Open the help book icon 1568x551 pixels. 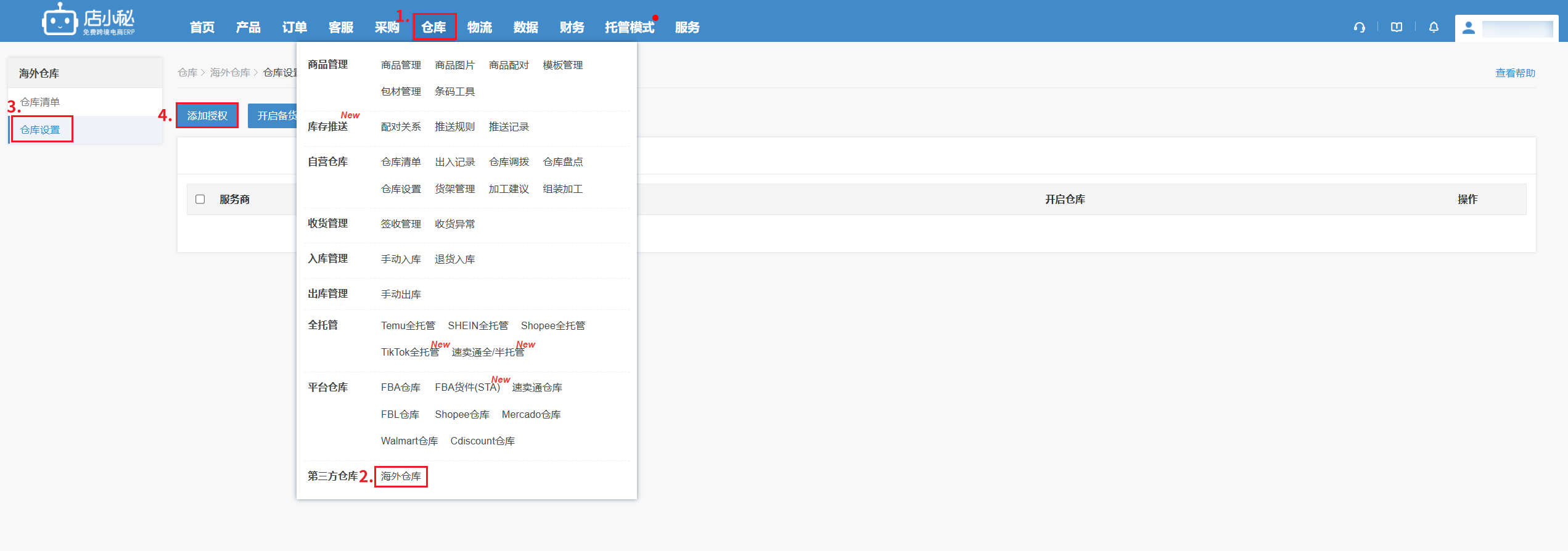tap(1397, 27)
